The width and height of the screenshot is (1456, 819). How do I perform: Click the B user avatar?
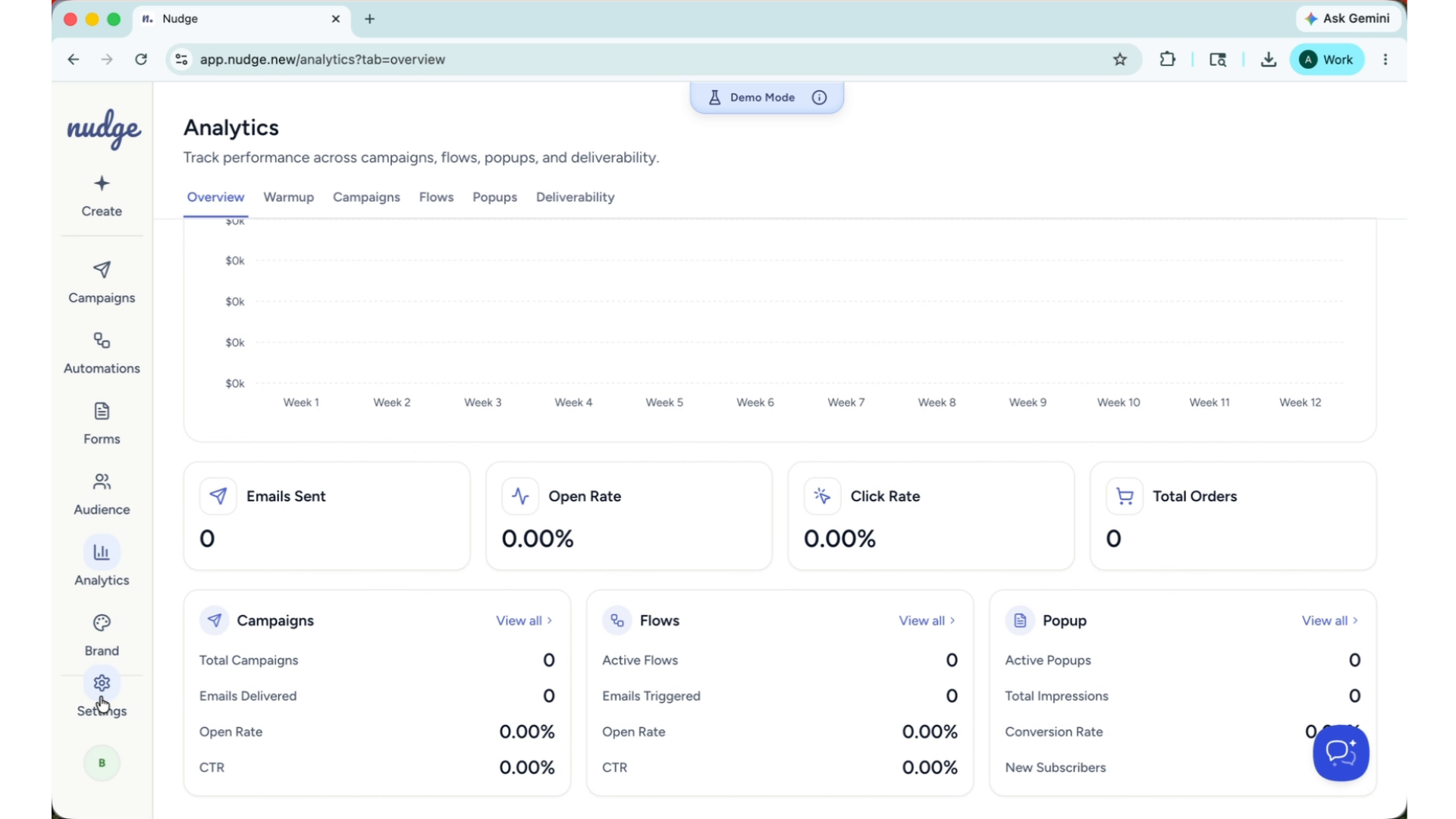click(102, 763)
